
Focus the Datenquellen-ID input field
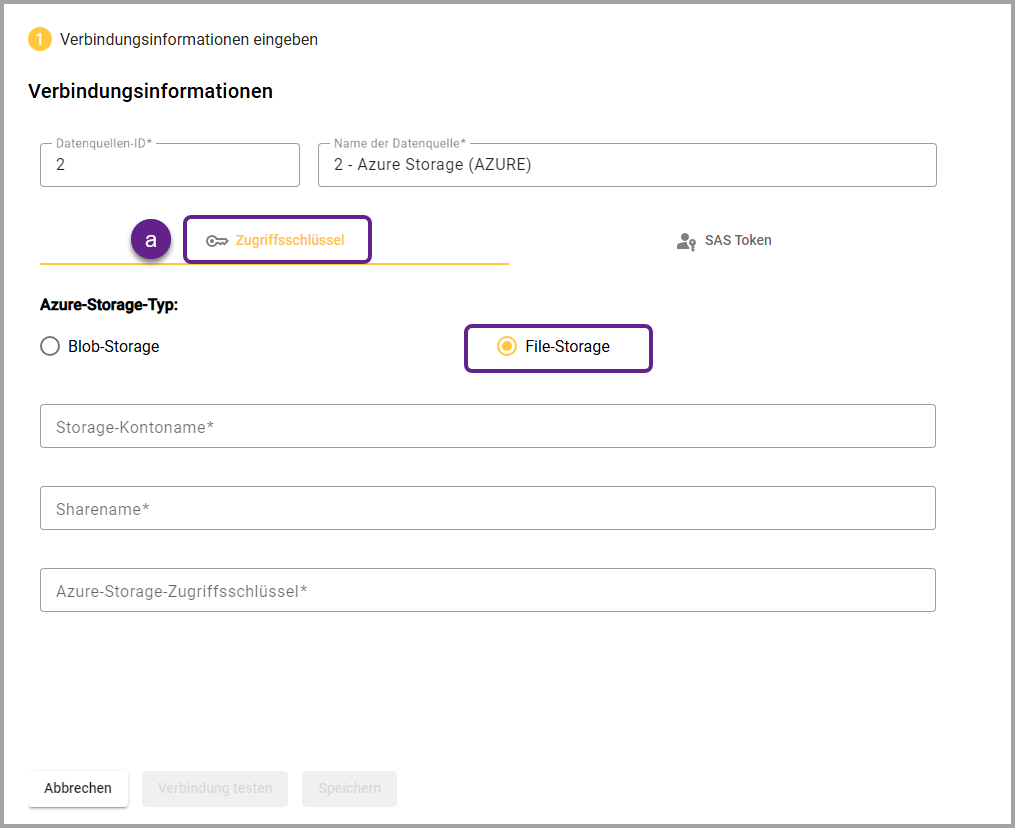click(x=169, y=166)
